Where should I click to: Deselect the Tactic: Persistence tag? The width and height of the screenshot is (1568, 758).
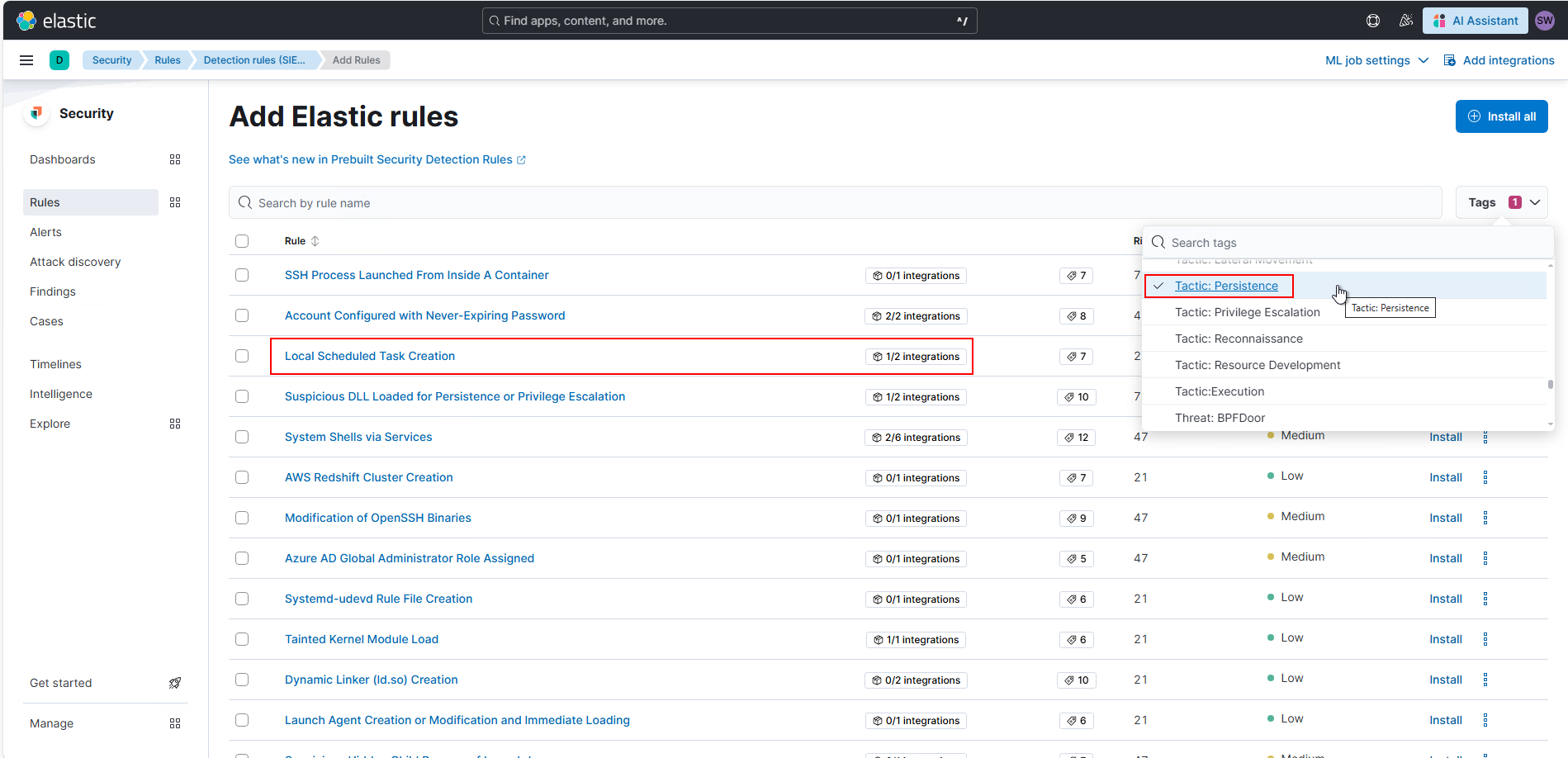pyautogui.click(x=1344, y=286)
